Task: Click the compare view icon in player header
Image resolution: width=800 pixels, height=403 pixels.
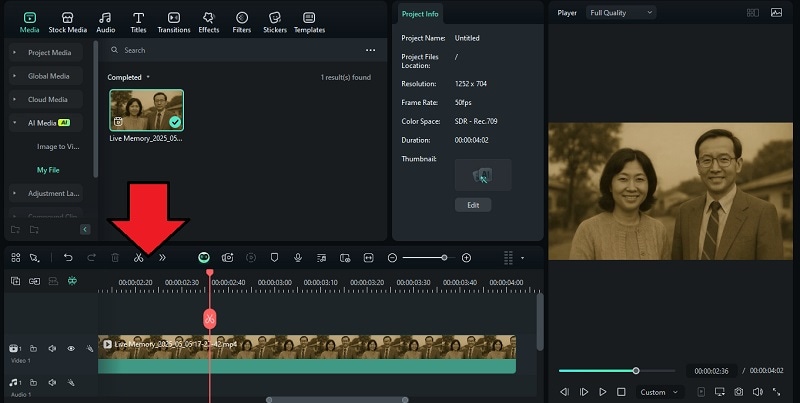Action: pos(753,13)
